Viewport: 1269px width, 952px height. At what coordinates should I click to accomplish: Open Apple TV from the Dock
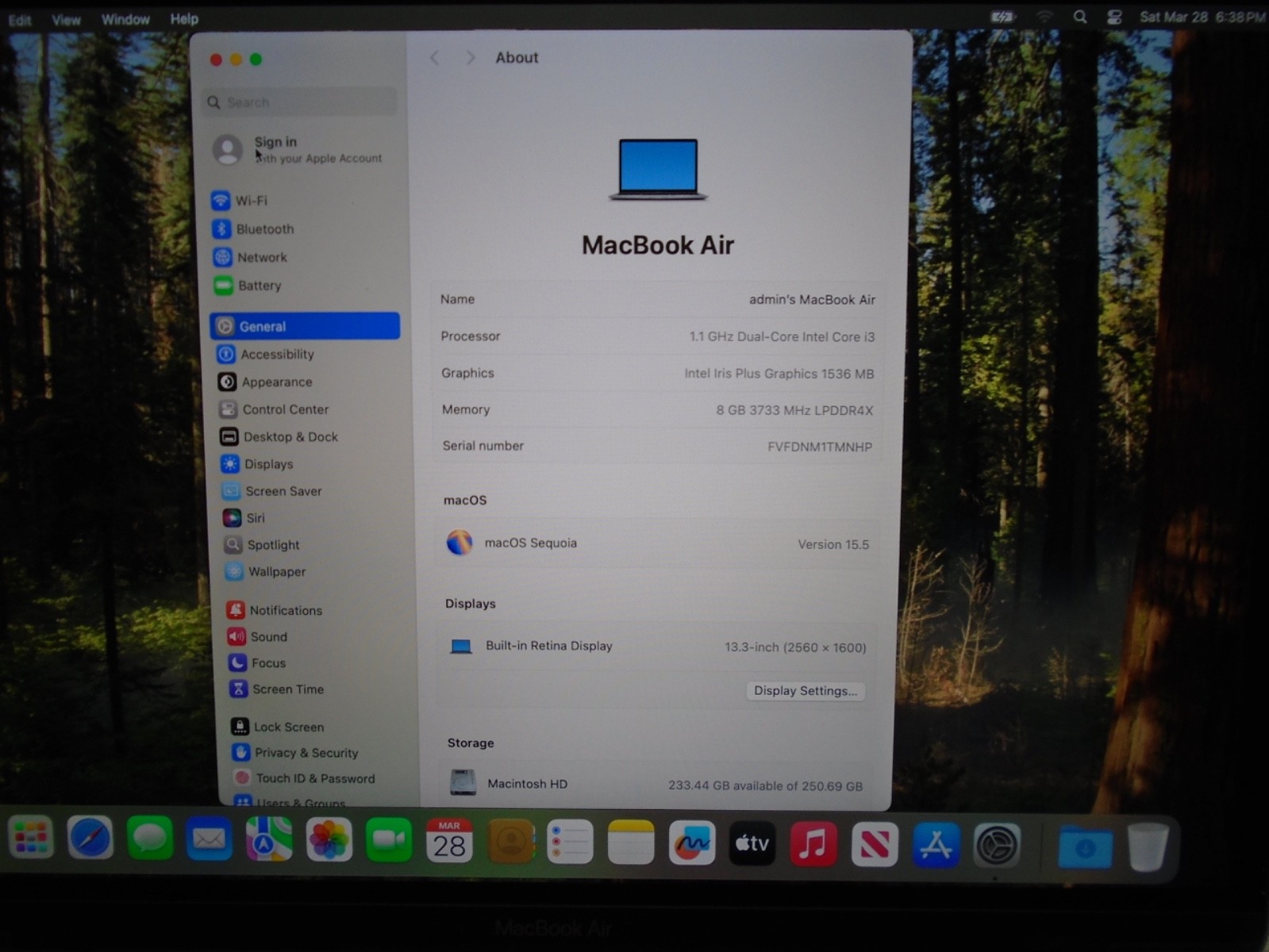coord(752,843)
